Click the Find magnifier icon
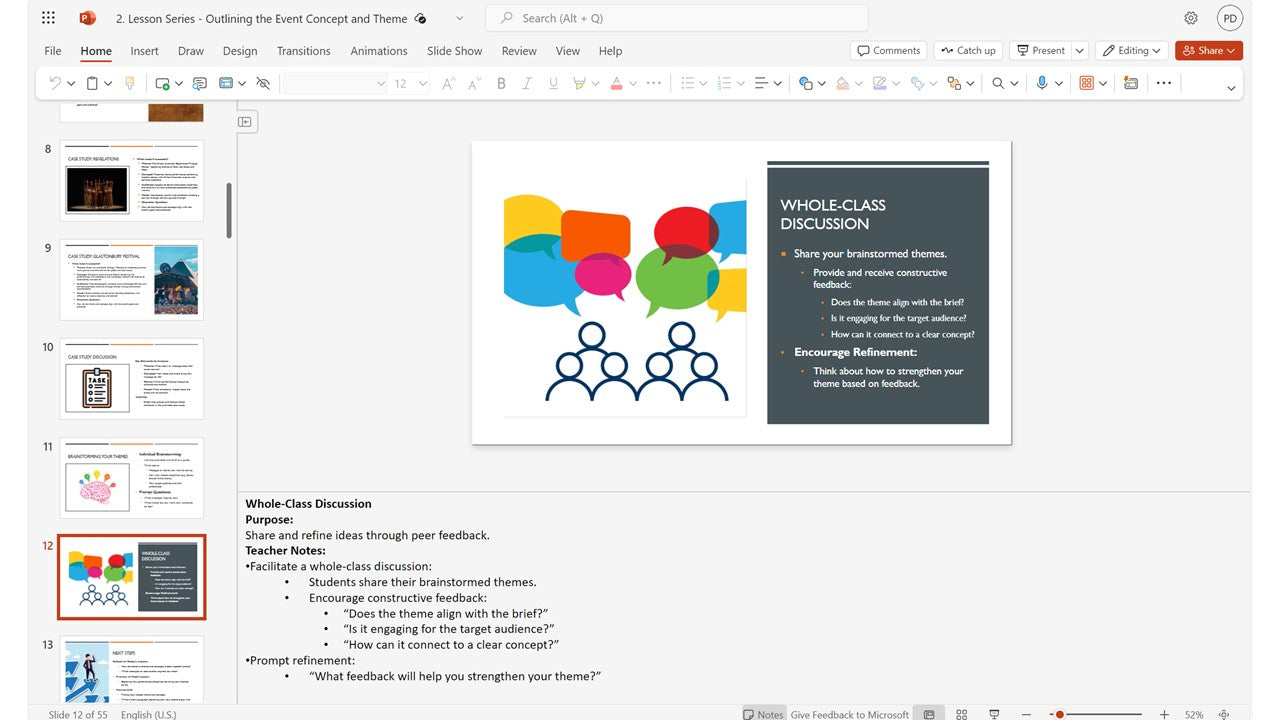Screen dimensions: 1280x720 coord(997,84)
